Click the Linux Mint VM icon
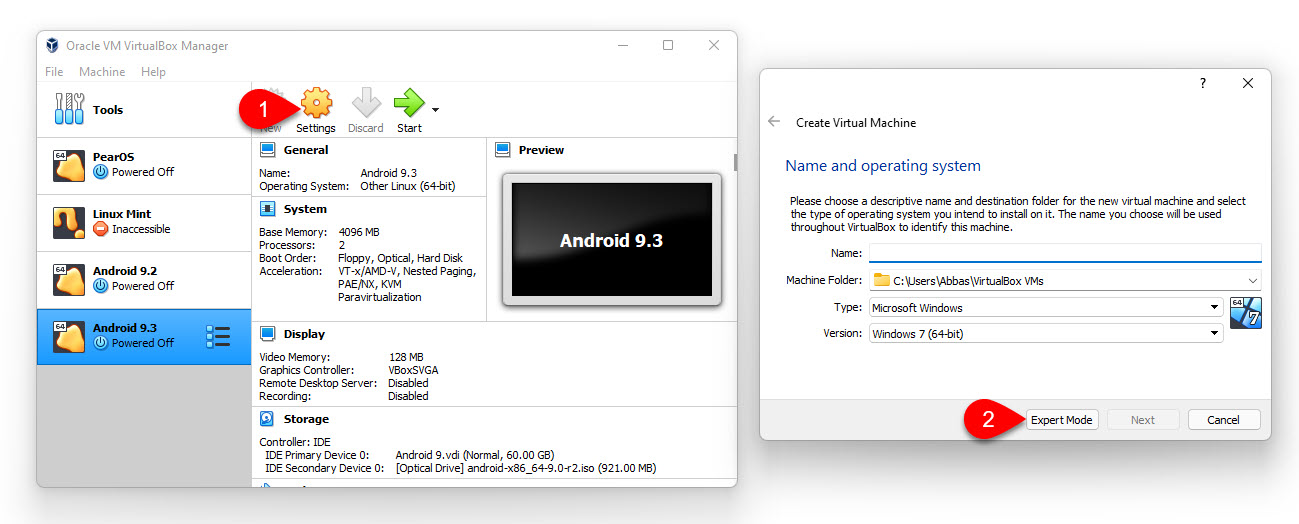This screenshot has height=524, width=1299. pos(69,223)
